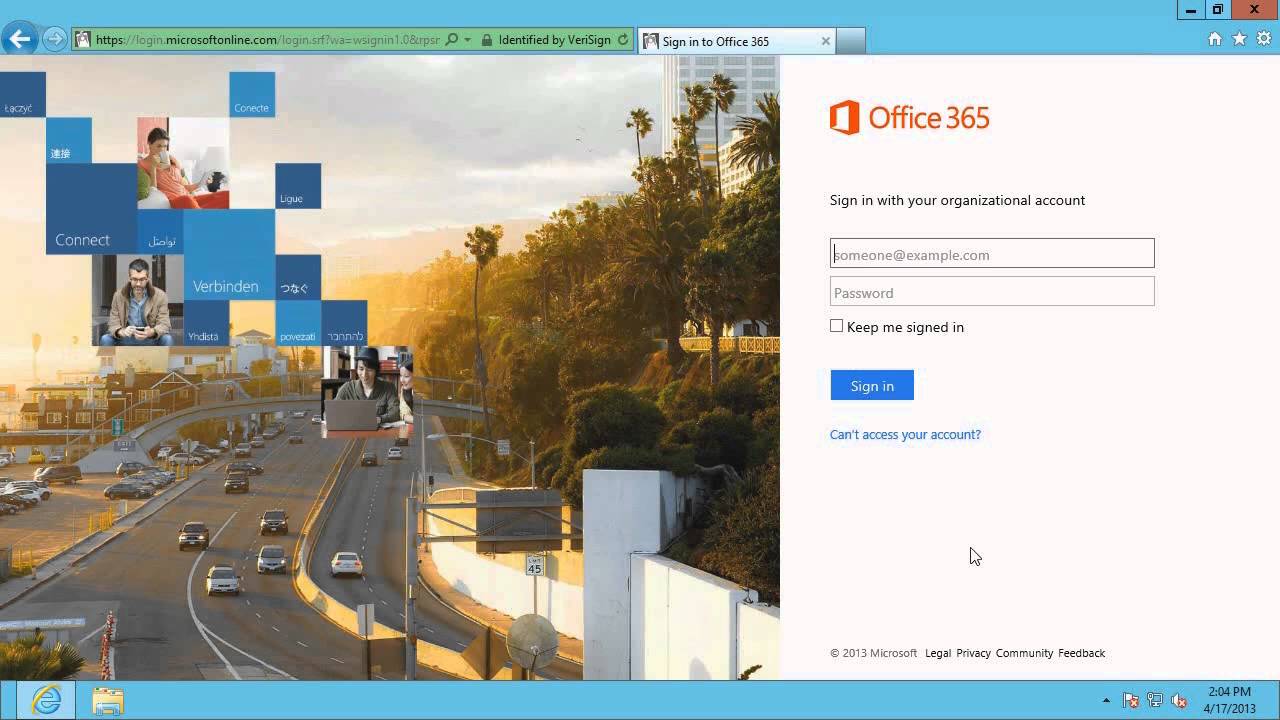
Task: Click the woman with cup photo tile
Action: pyautogui.click(x=183, y=163)
